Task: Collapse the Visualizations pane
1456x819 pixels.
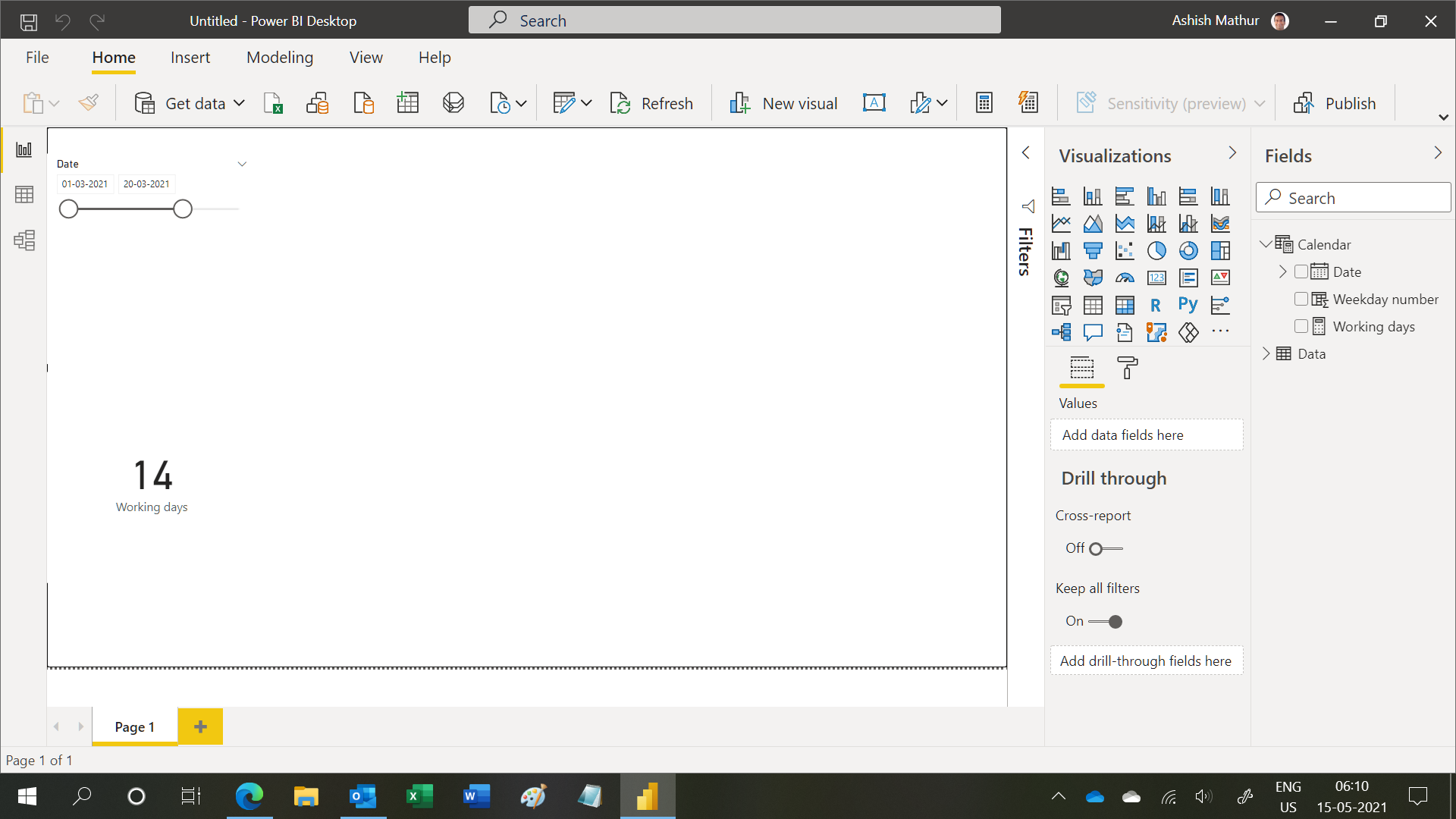Action: coord(1232,153)
